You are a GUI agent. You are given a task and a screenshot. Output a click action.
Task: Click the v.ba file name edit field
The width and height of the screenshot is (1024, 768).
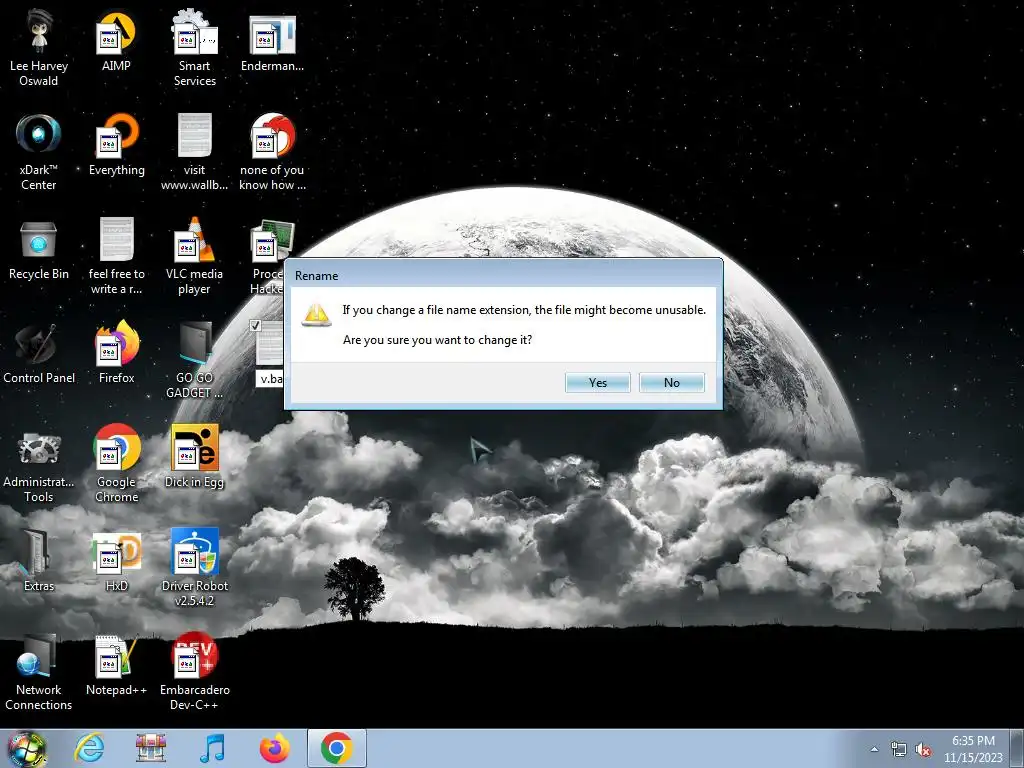click(x=270, y=379)
